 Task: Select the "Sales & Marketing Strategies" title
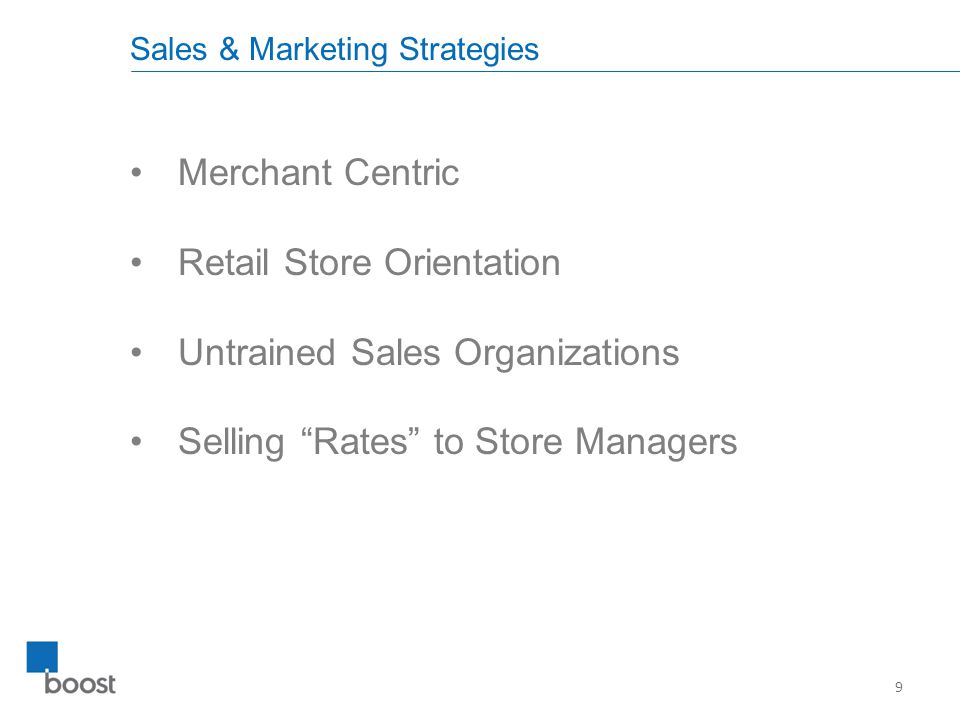click(x=334, y=50)
